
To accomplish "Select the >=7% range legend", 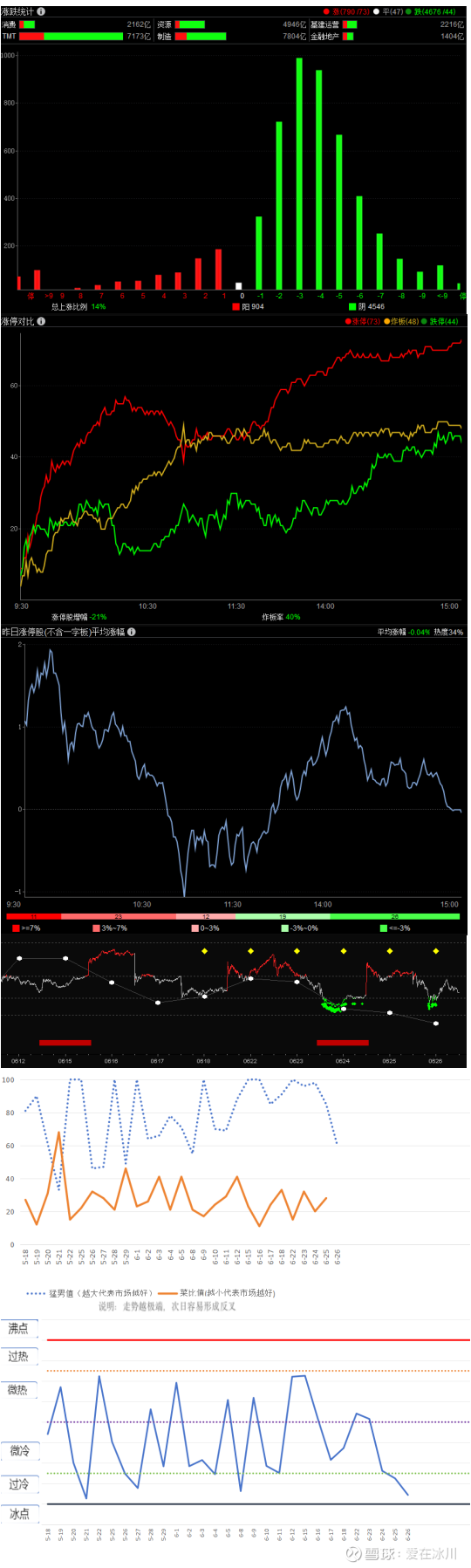I will (x=26, y=928).
